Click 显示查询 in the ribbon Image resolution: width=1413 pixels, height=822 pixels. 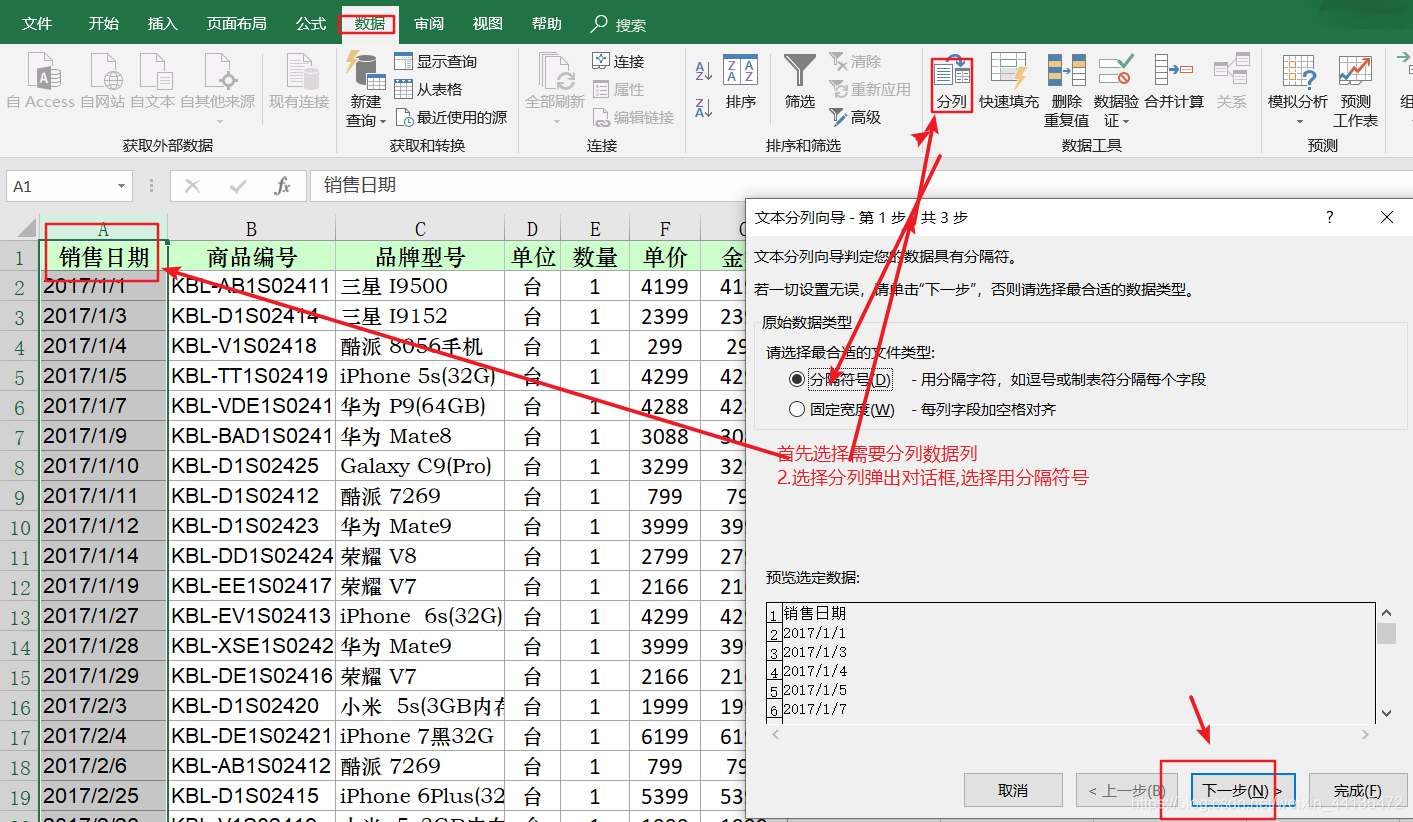pyautogui.click(x=436, y=61)
